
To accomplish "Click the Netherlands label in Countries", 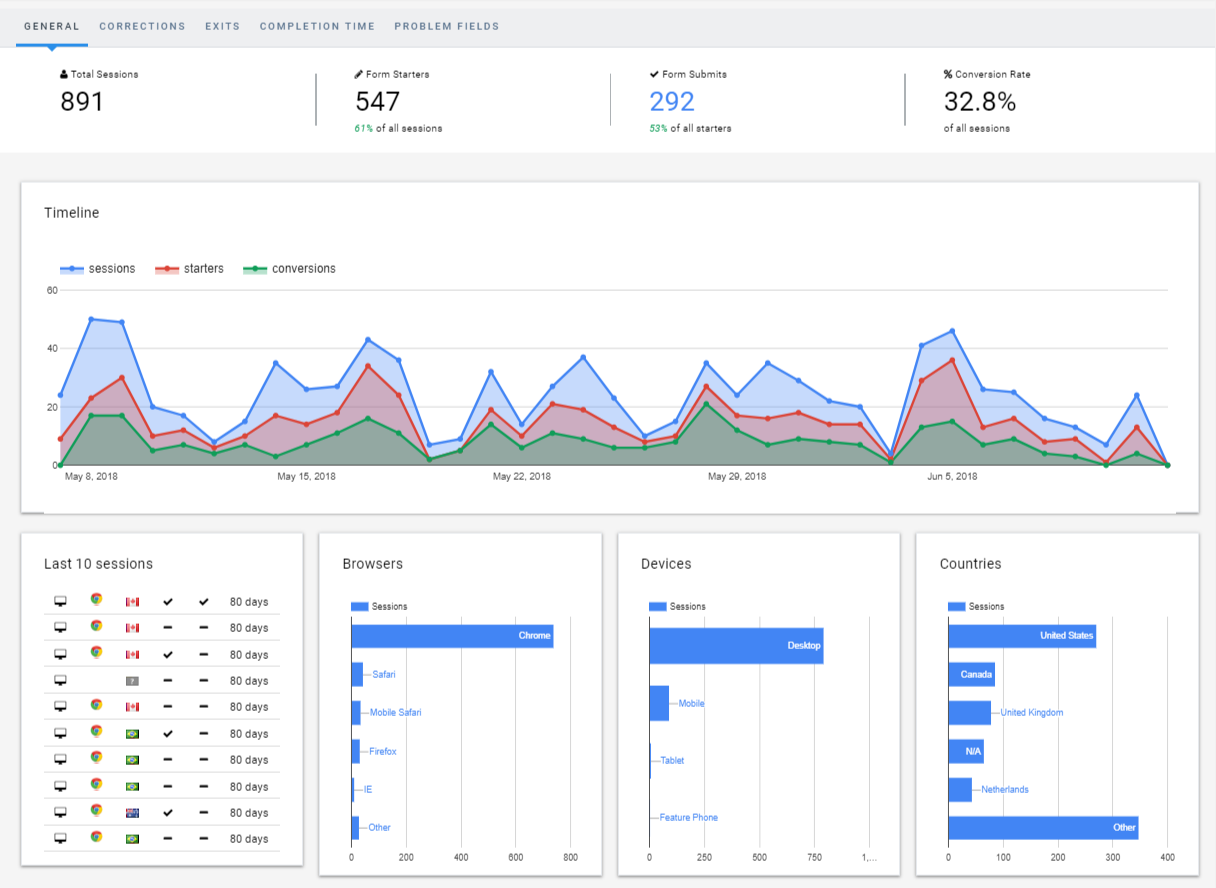I will (1004, 790).
